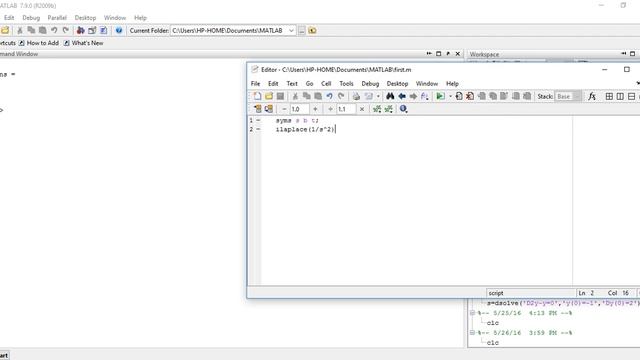Redo the last edit in the Editor toolbar
This screenshot has height=360, width=640.
click(341, 96)
